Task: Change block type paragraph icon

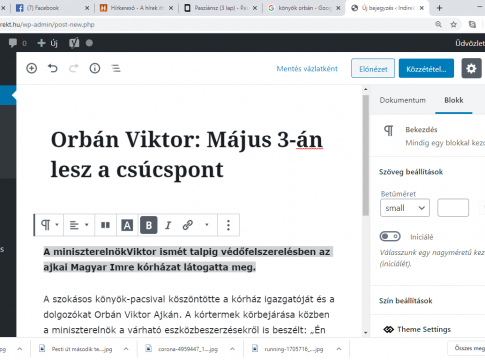Action: pyautogui.click(x=49, y=225)
